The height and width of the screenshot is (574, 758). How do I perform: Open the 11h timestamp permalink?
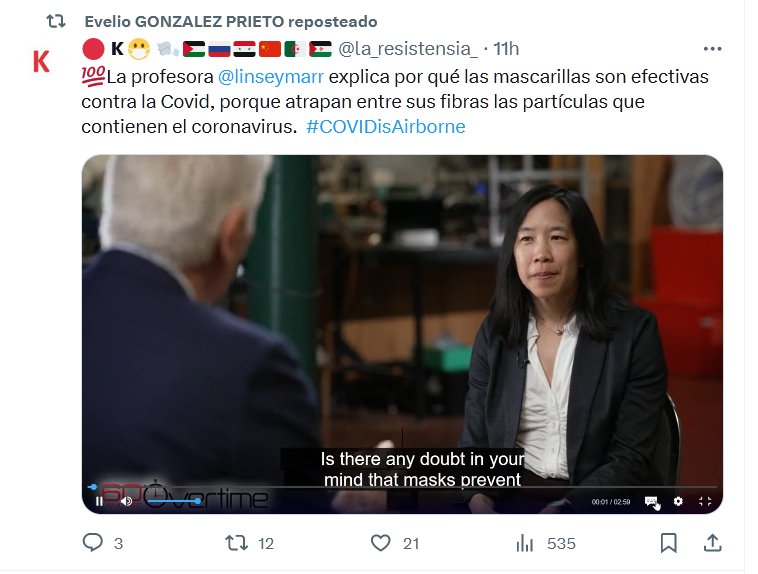pyautogui.click(x=506, y=49)
